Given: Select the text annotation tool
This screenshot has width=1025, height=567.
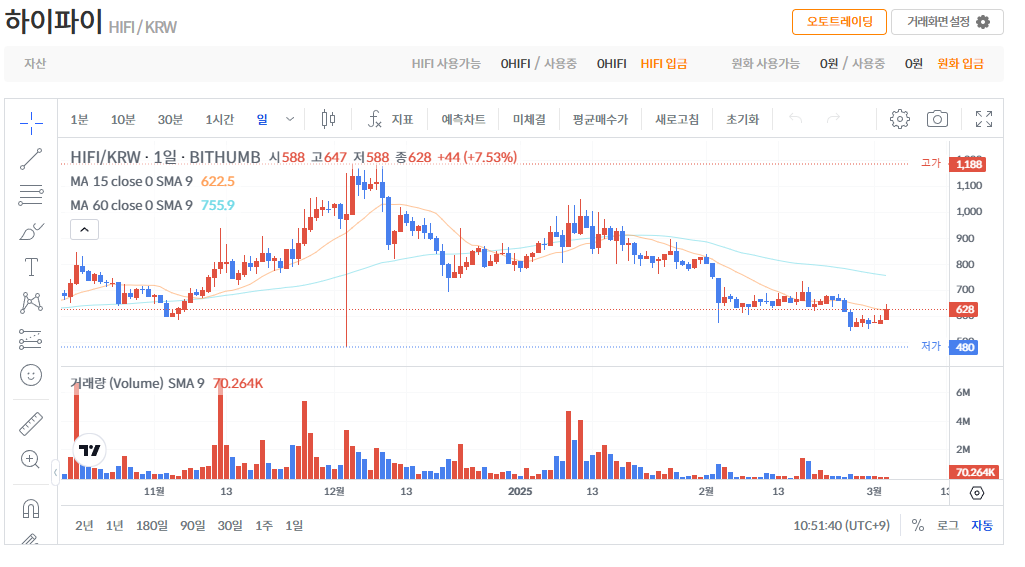Looking at the screenshot, I should click(x=31, y=267).
